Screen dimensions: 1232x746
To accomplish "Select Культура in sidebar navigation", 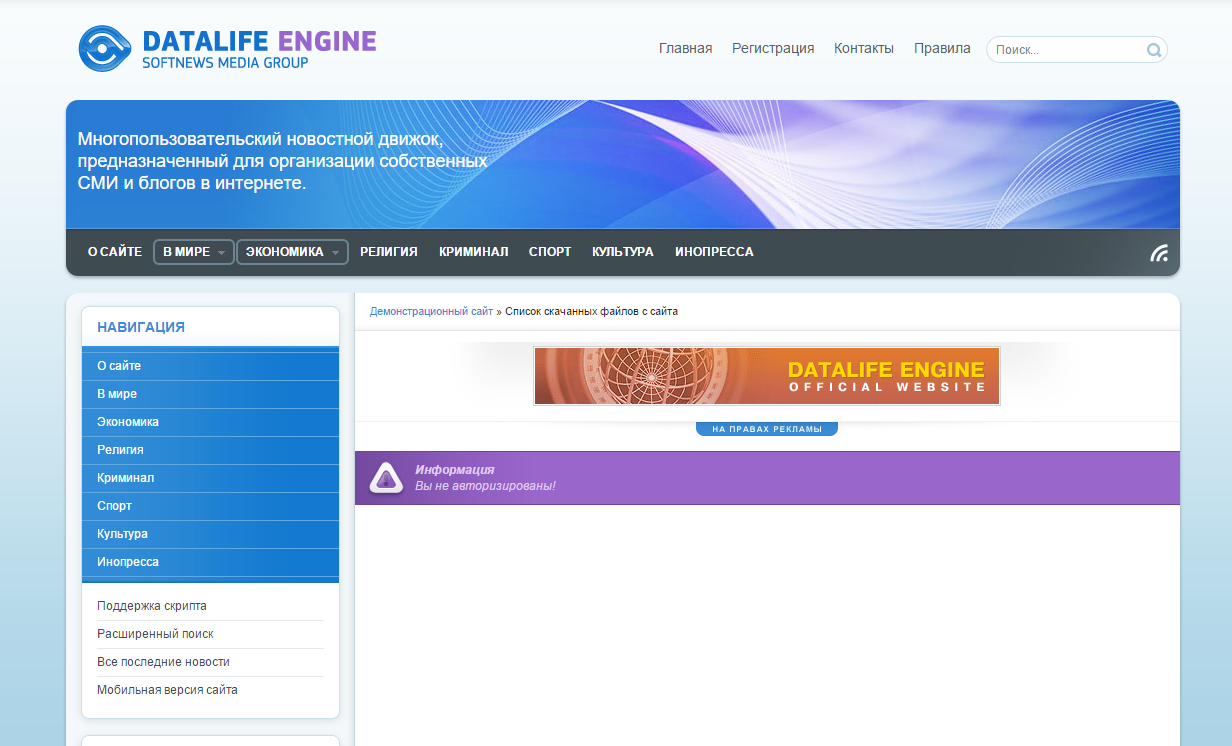I will point(210,534).
